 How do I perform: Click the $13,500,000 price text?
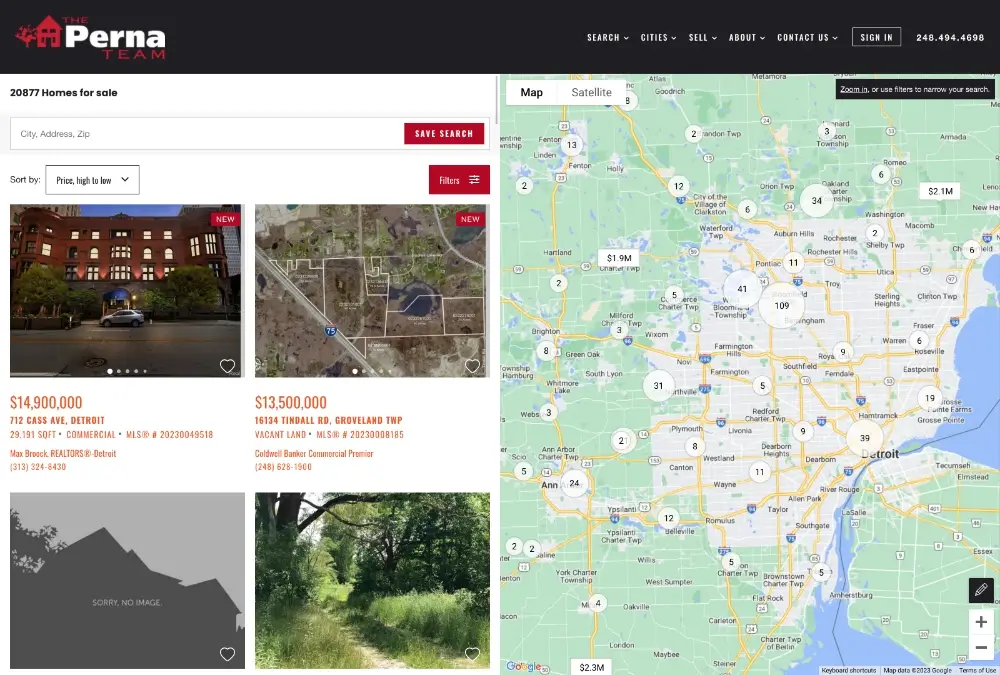click(291, 403)
